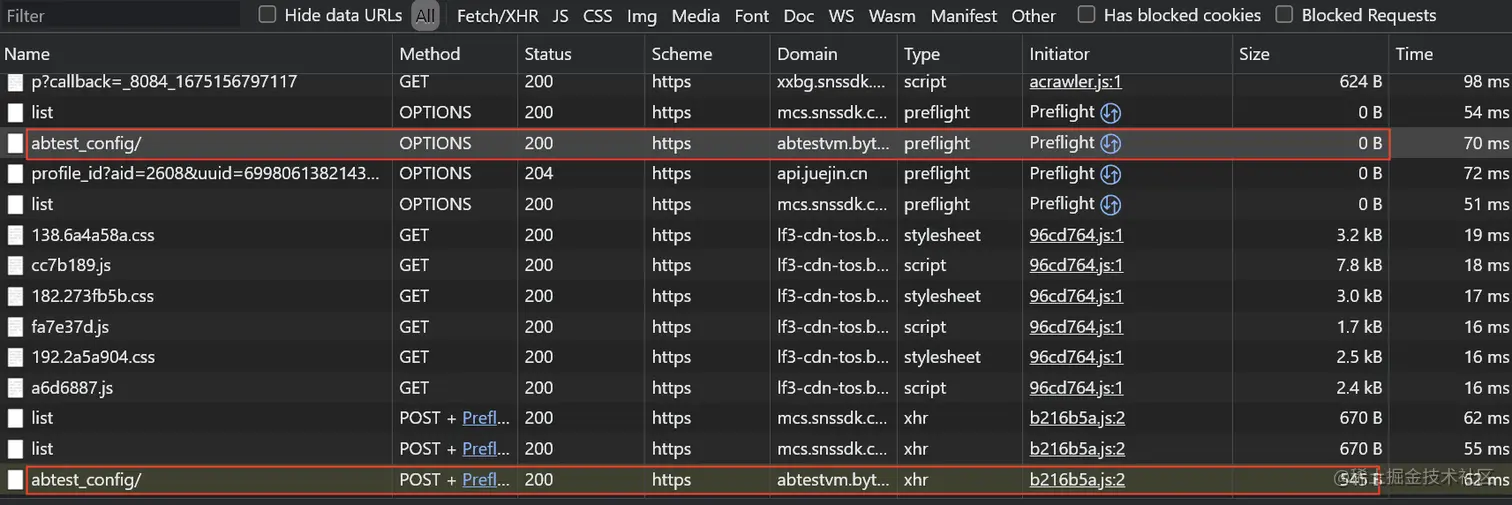Select the 192.2a5a904.css request name
Image resolution: width=1512 pixels, height=505 pixels.
93,358
